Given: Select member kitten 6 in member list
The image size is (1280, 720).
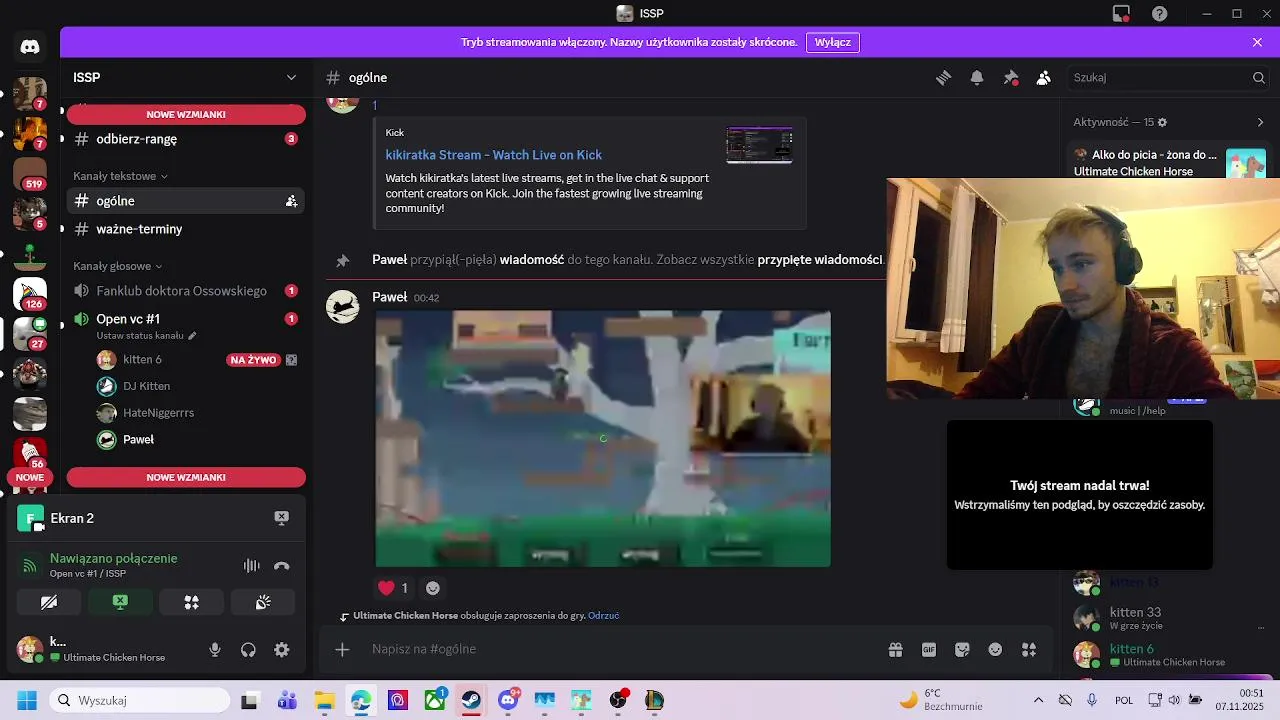Looking at the screenshot, I should tap(1166, 655).
